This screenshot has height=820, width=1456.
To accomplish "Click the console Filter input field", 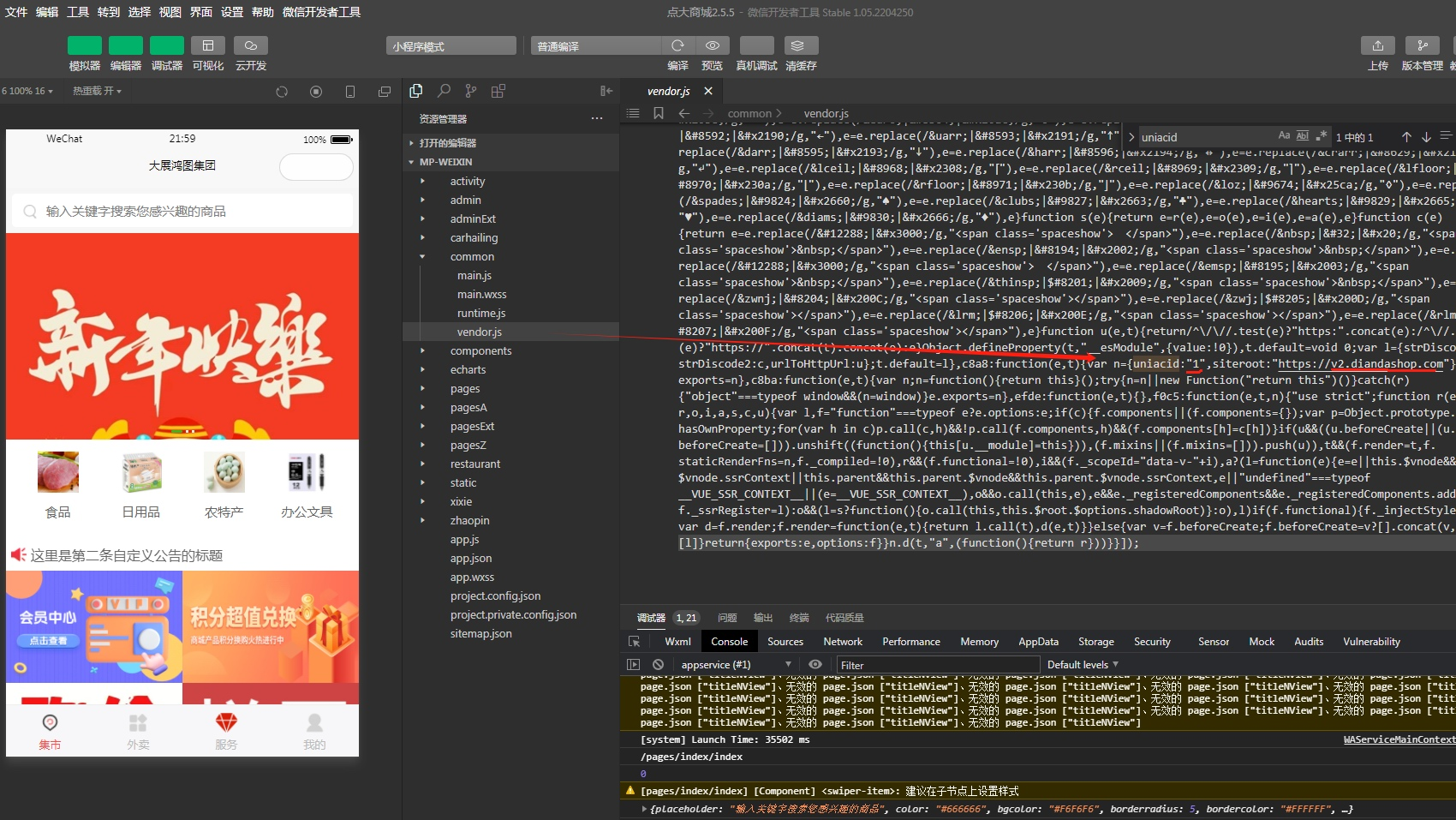I will [x=936, y=665].
